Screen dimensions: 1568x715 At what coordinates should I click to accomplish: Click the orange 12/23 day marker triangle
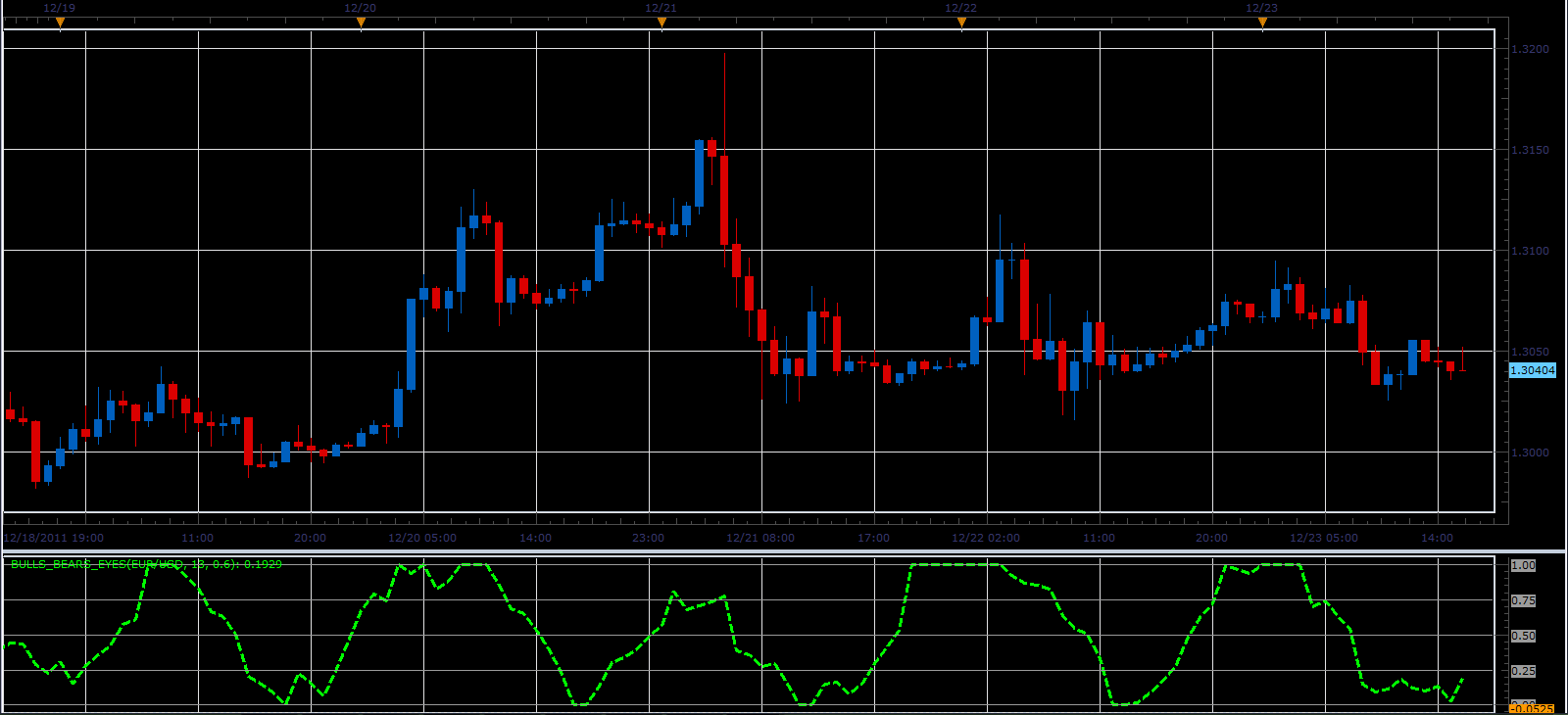pos(1262,22)
